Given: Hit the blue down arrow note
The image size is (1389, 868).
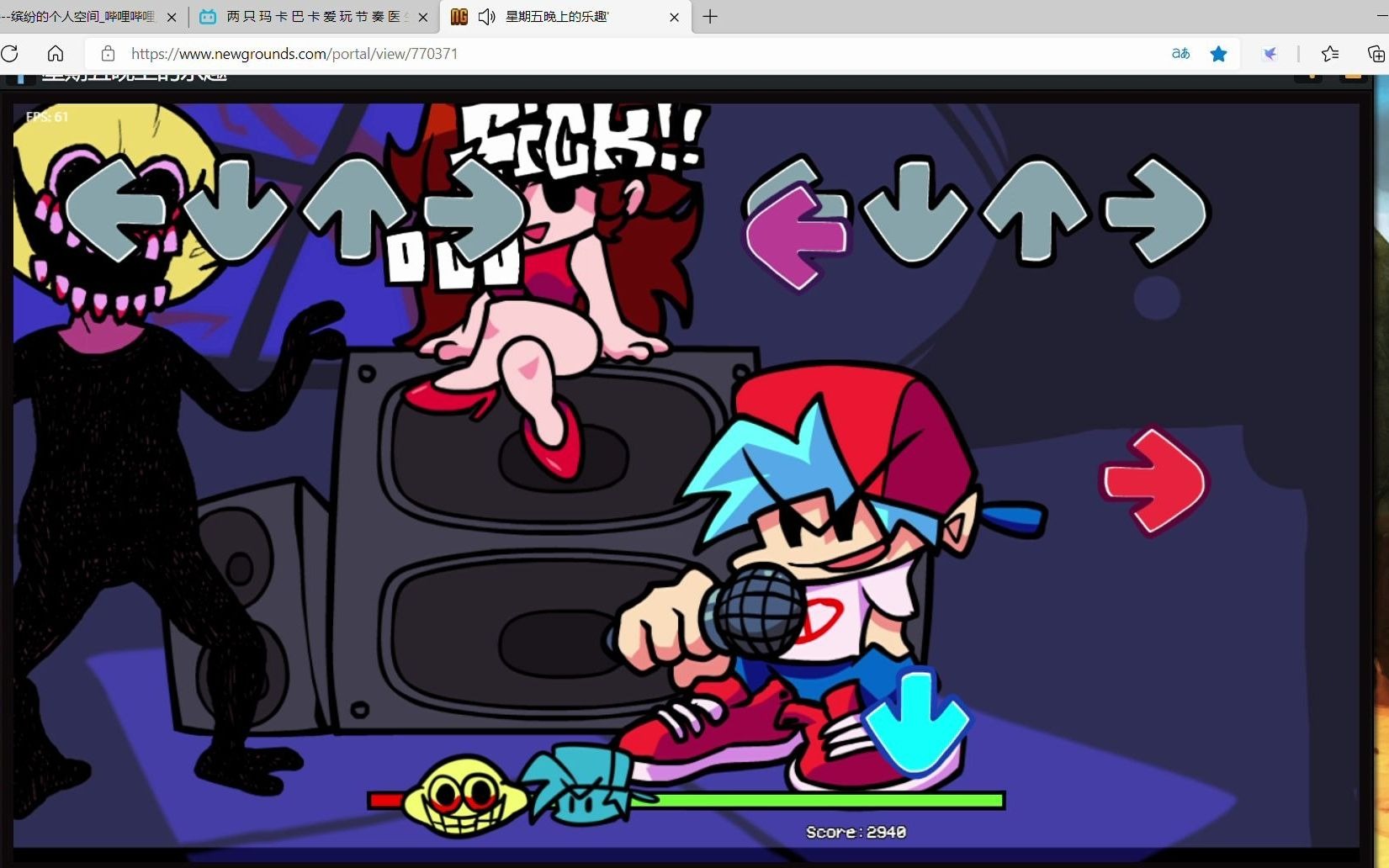Looking at the screenshot, I should click(x=916, y=721).
